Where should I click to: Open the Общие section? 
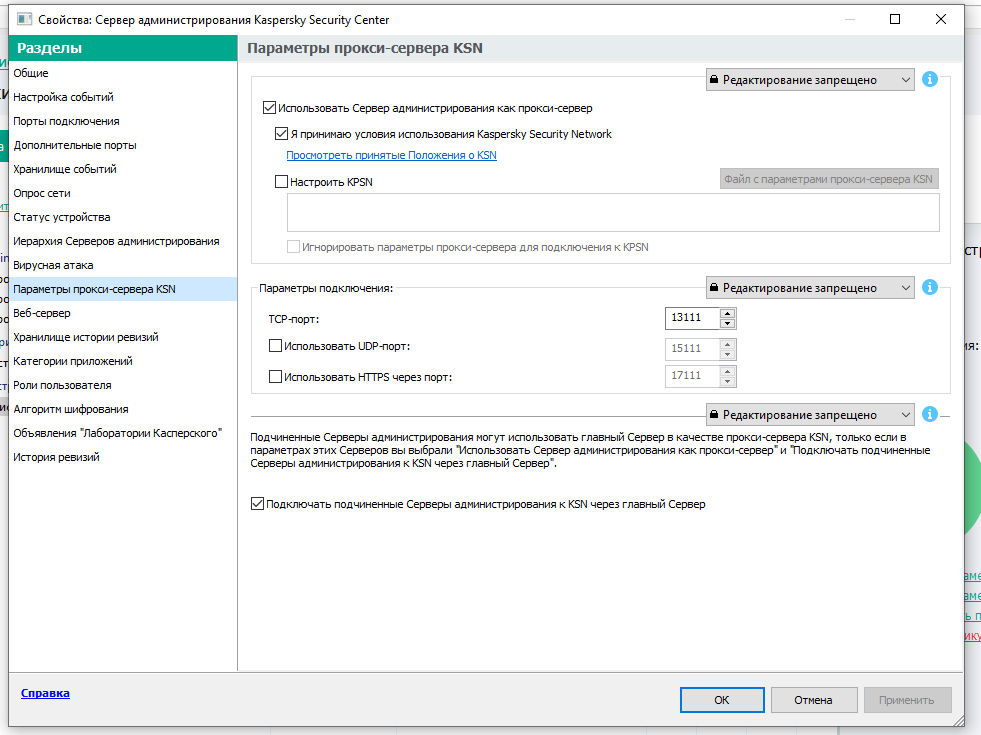123,73
